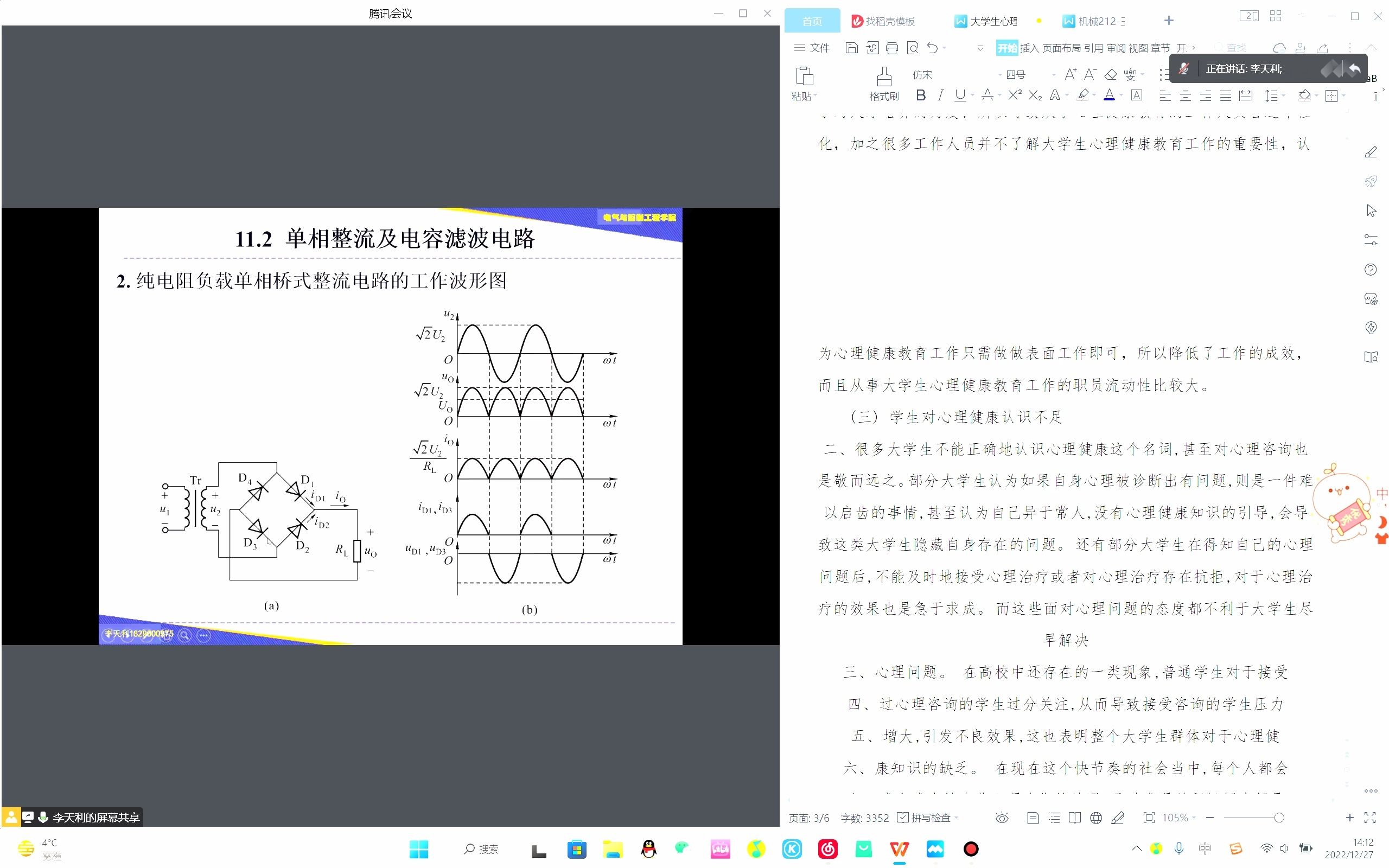
Task: Click the Paste clipboard icon
Action: [804, 76]
